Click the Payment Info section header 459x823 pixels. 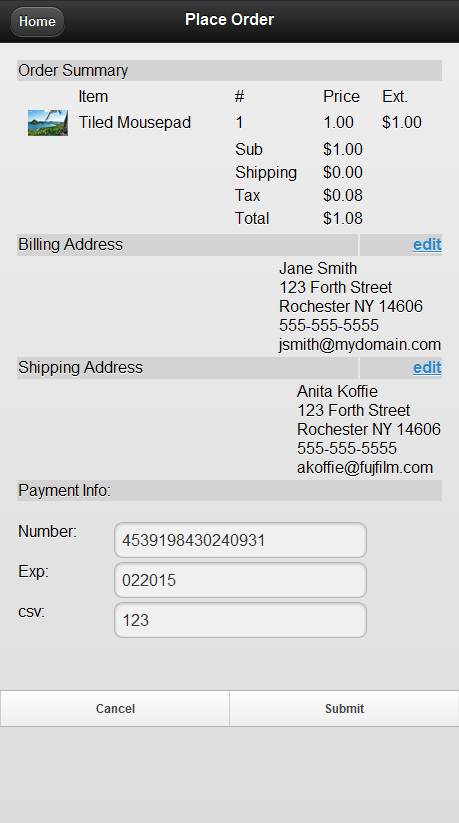[x=230, y=490]
